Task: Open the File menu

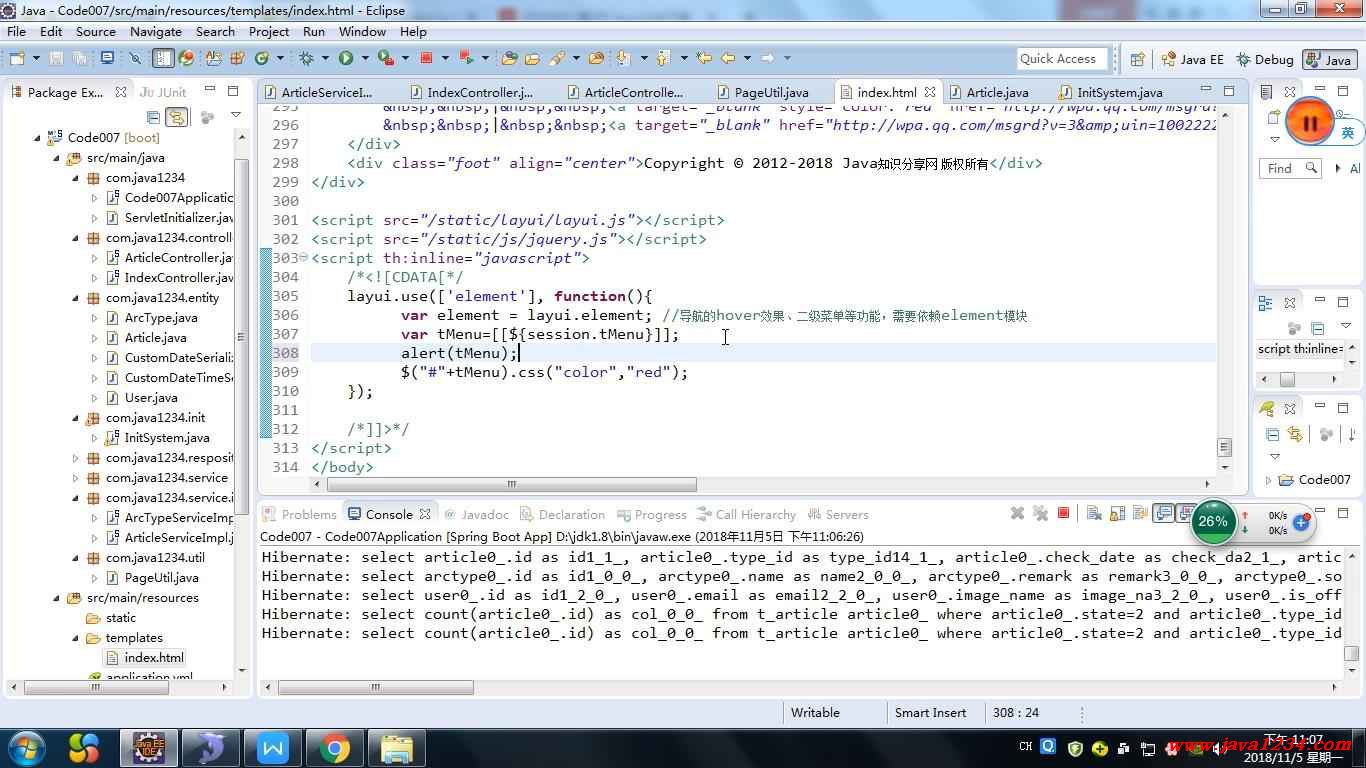Action: [16, 31]
